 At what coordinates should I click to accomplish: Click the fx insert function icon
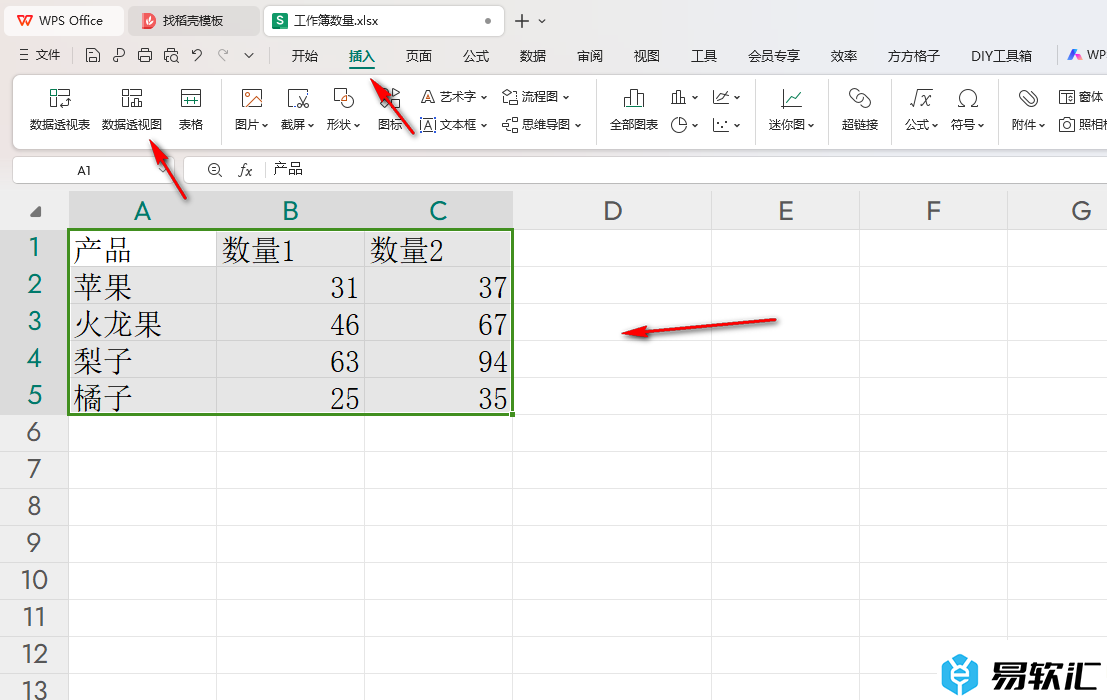(x=245, y=170)
